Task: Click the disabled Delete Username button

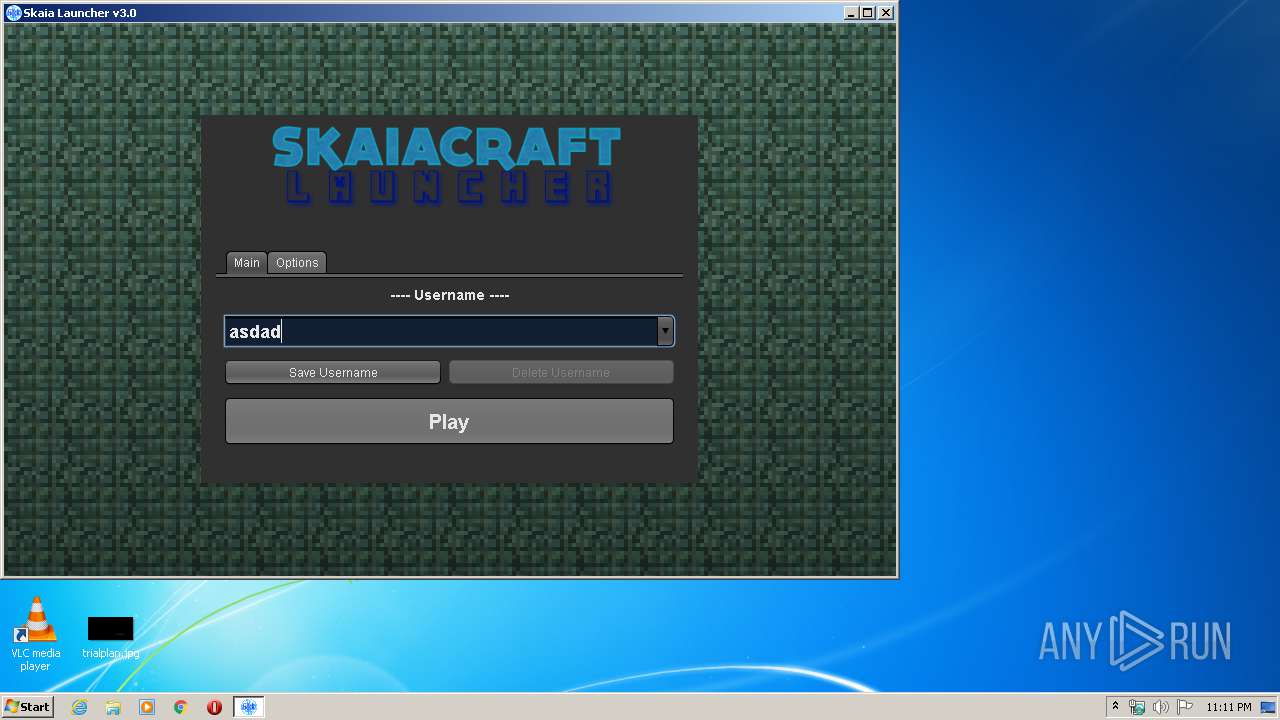Action: tap(561, 372)
